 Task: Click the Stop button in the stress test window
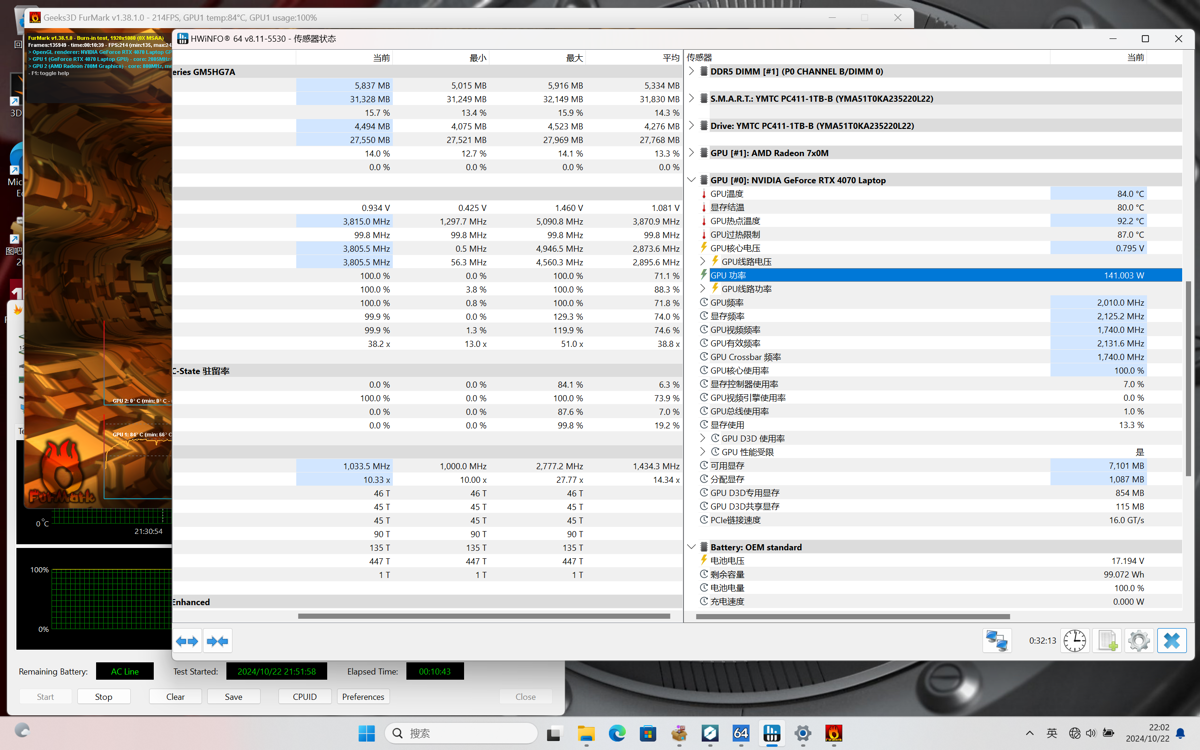[x=104, y=696]
